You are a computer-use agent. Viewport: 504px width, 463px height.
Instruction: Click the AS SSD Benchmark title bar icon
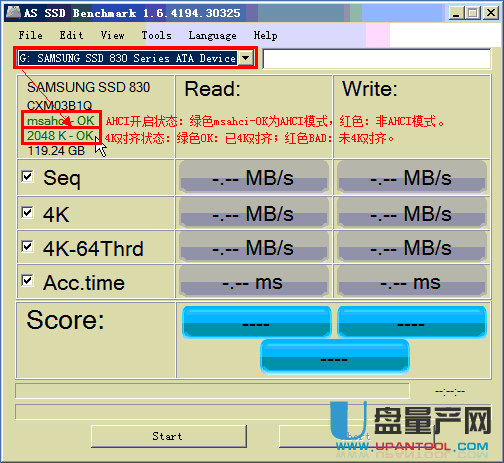click(x=13, y=13)
